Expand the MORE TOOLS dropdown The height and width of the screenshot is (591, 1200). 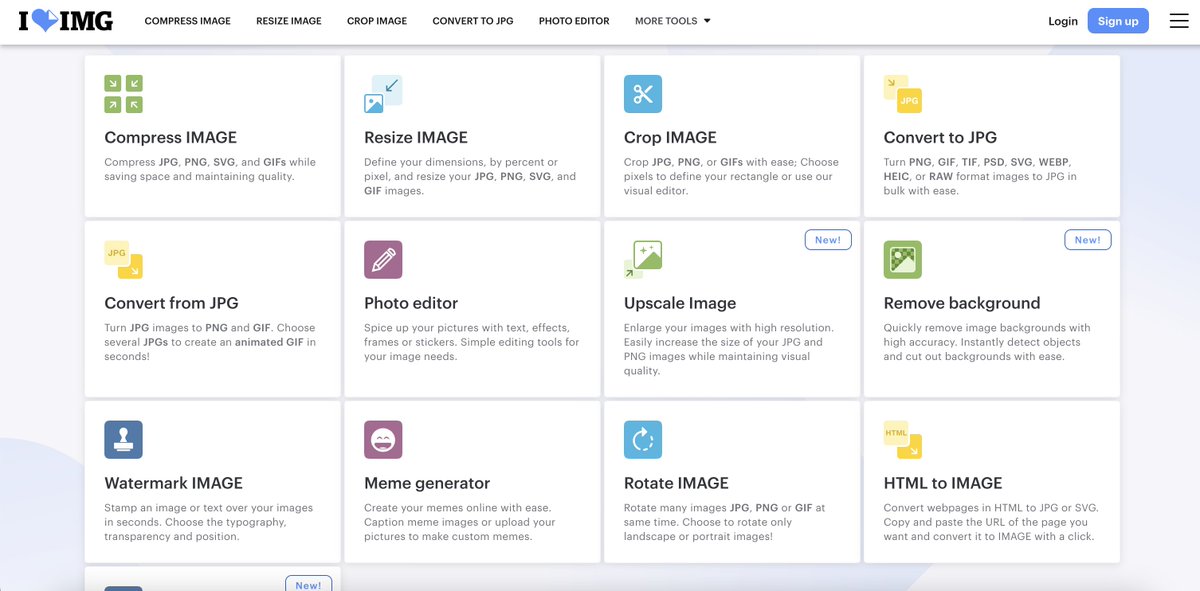(671, 20)
